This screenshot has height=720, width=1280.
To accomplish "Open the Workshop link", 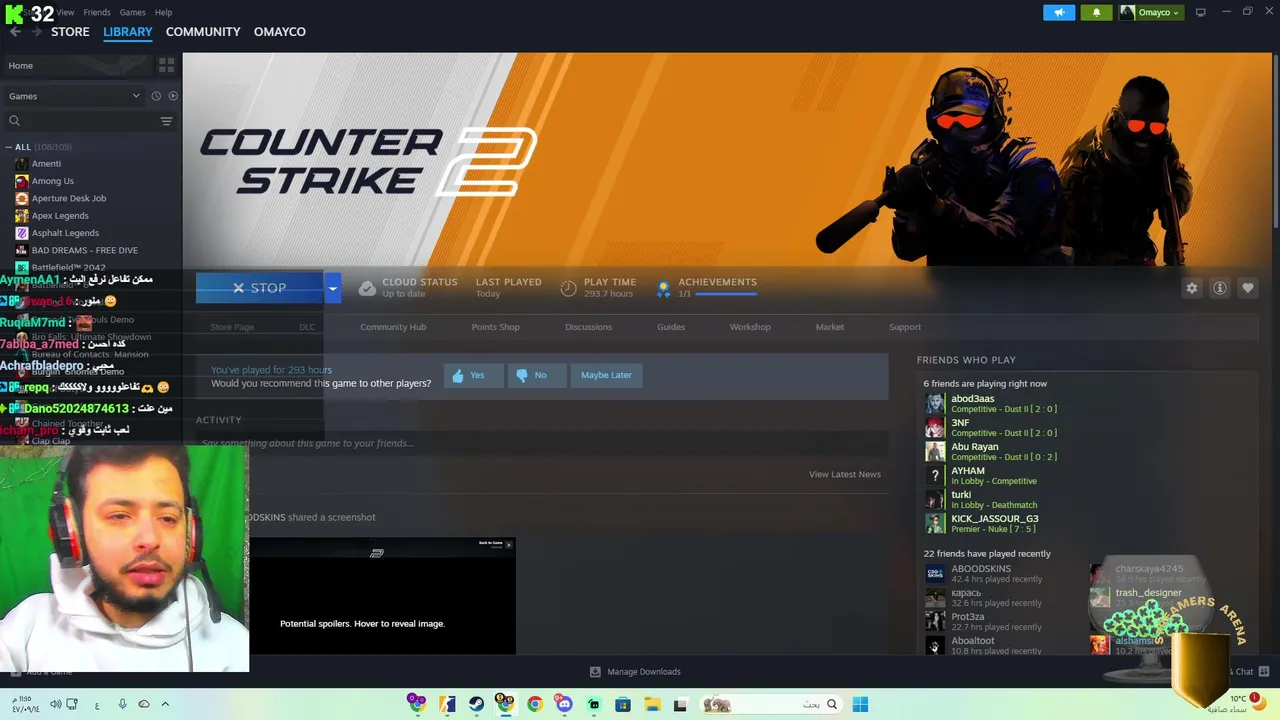I will (750, 327).
